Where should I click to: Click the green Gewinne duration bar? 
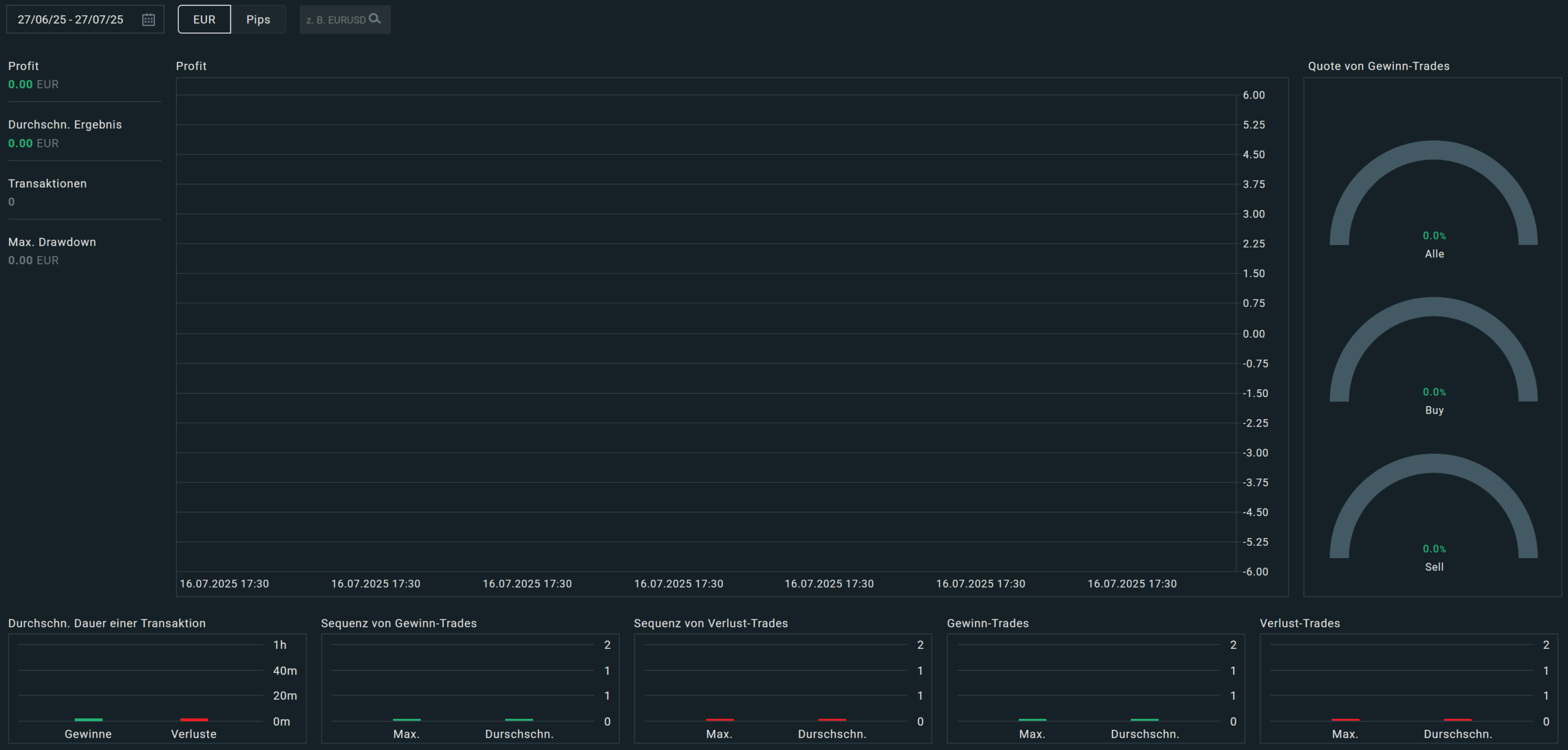coord(88,719)
